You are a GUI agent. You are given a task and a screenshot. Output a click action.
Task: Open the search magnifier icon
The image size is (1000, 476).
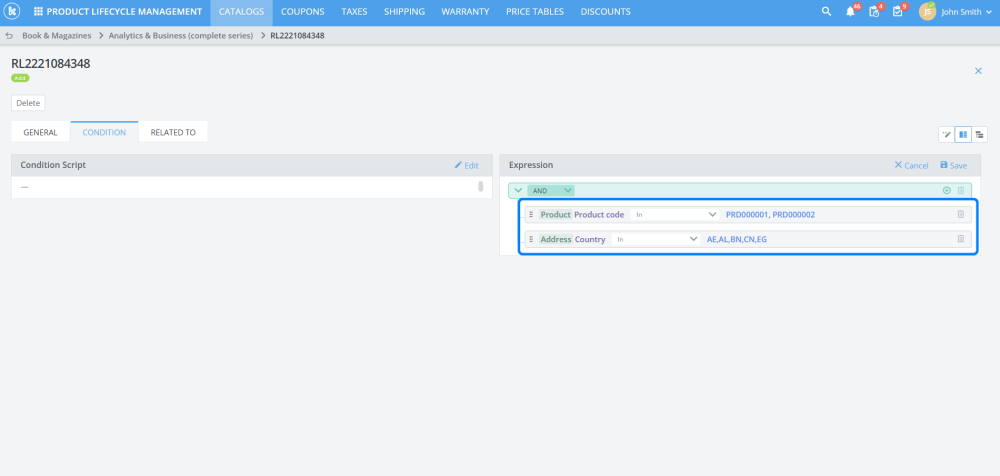pyautogui.click(x=827, y=11)
